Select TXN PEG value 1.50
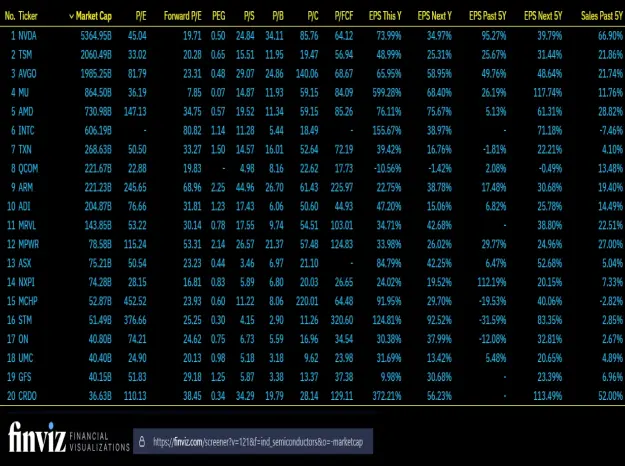The height and width of the screenshot is (466, 625). tap(218, 149)
